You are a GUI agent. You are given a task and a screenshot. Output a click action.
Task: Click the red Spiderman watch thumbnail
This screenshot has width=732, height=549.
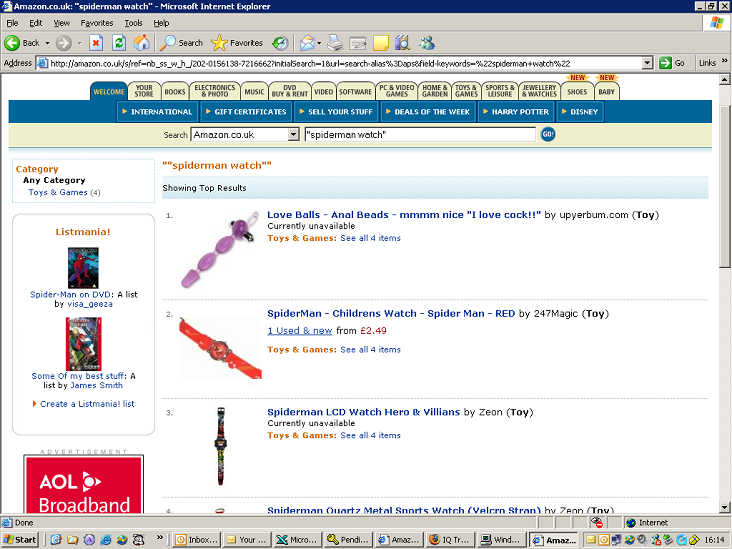click(x=220, y=348)
